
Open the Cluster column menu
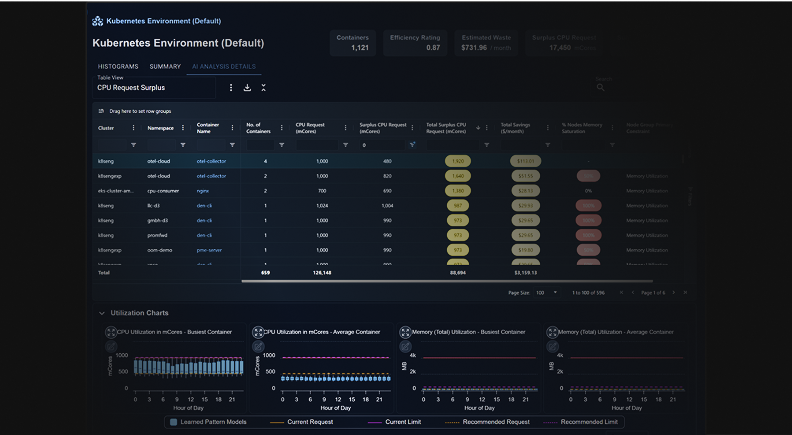(x=133, y=128)
